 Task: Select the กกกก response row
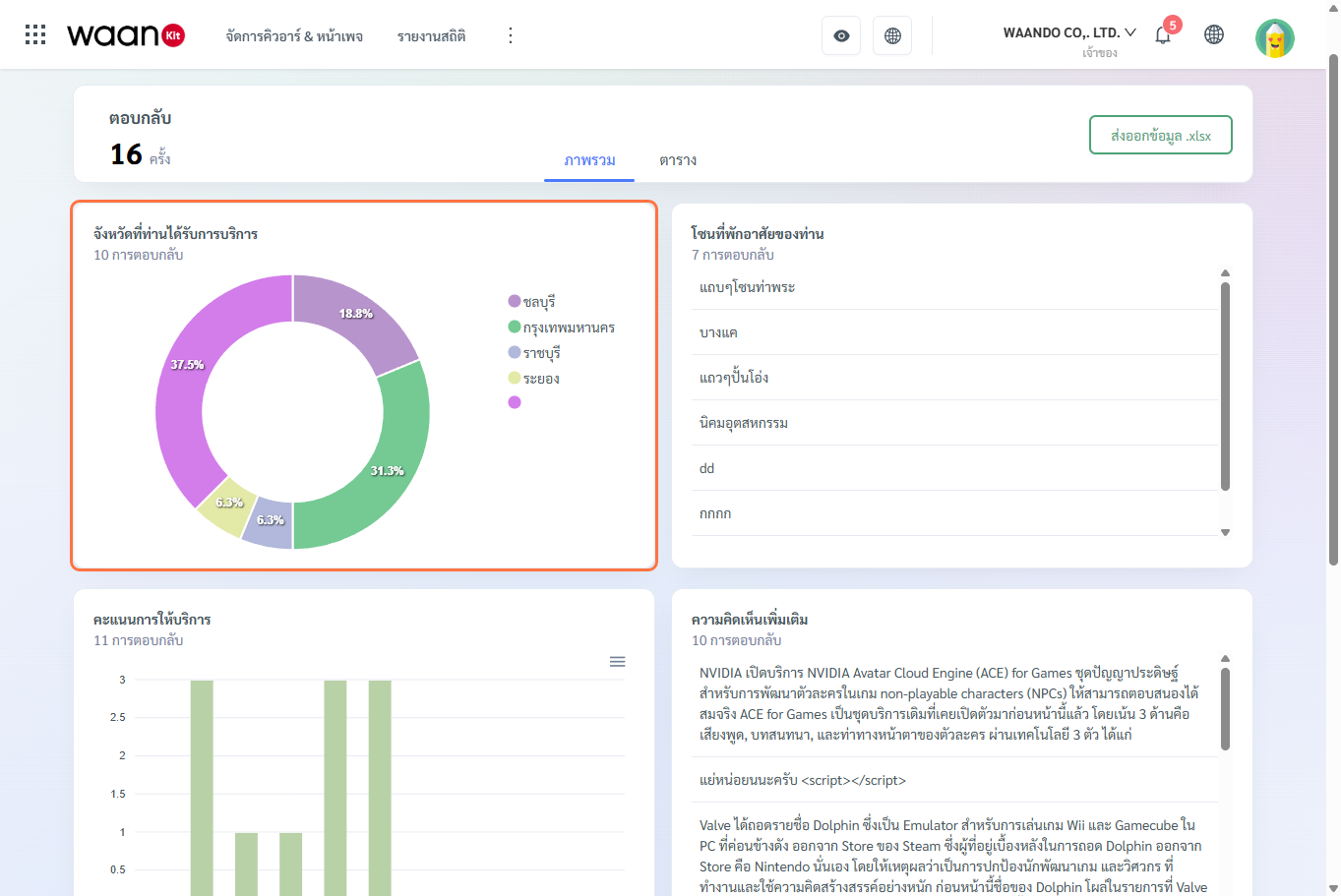point(956,513)
